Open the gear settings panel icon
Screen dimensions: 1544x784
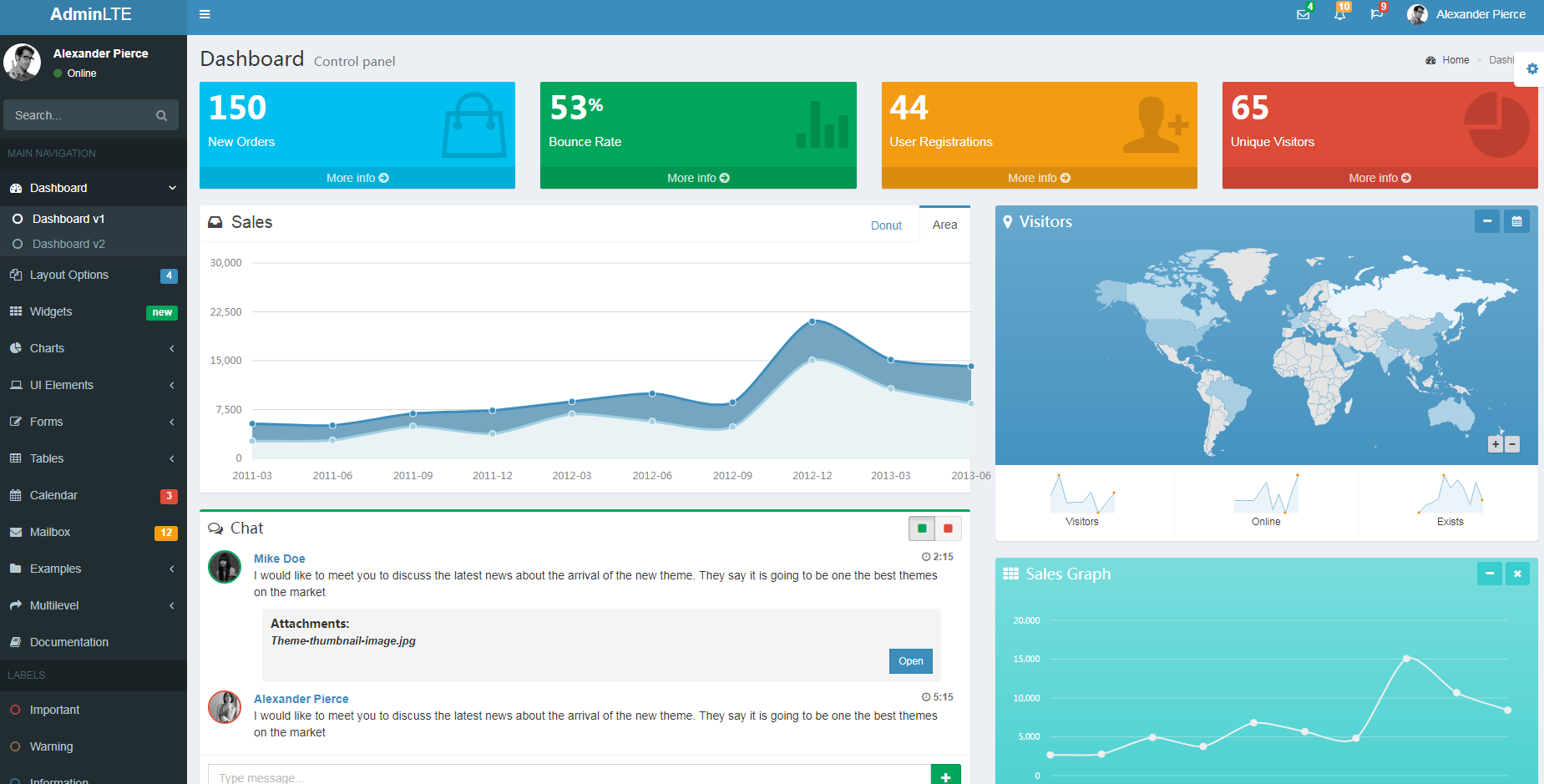click(1531, 69)
